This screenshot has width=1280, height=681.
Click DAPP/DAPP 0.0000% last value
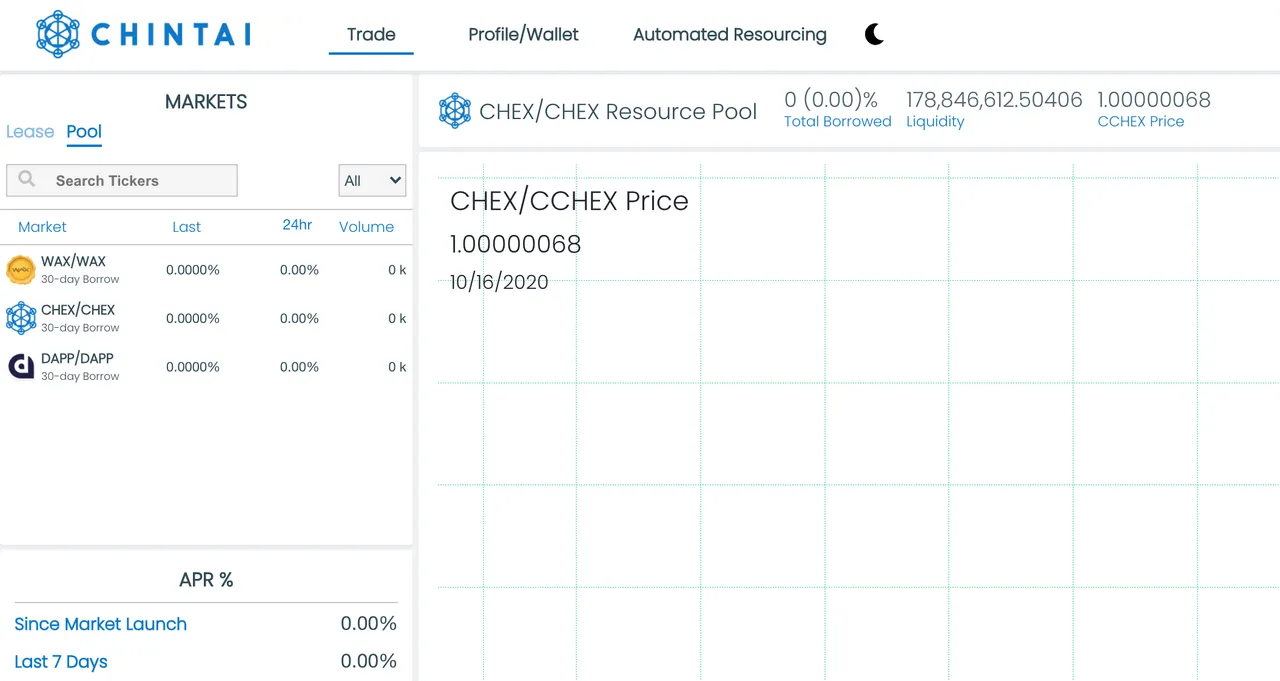tap(193, 367)
